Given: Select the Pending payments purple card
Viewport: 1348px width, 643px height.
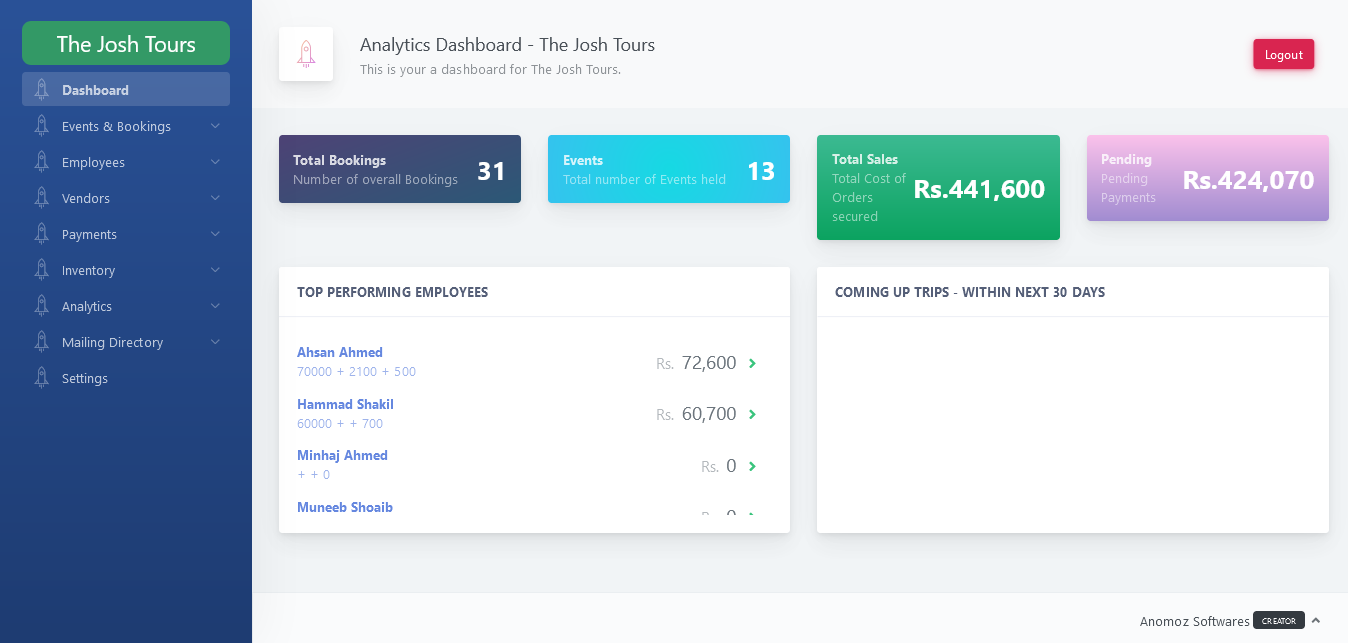Looking at the screenshot, I should pos(1207,178).
